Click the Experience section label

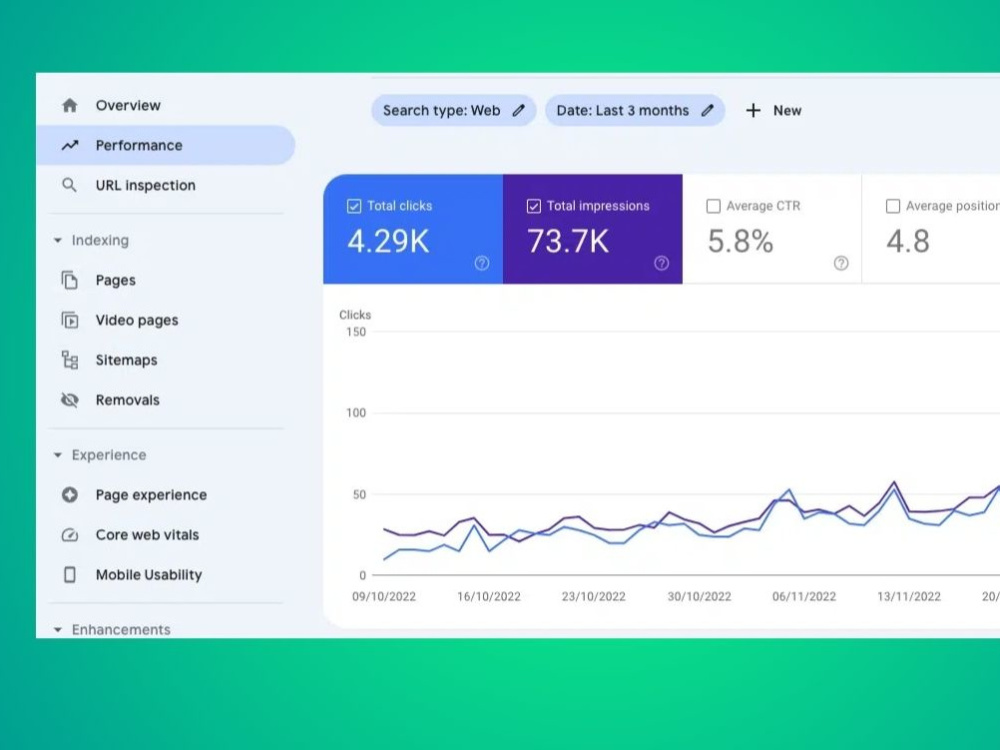coord(109,455)
